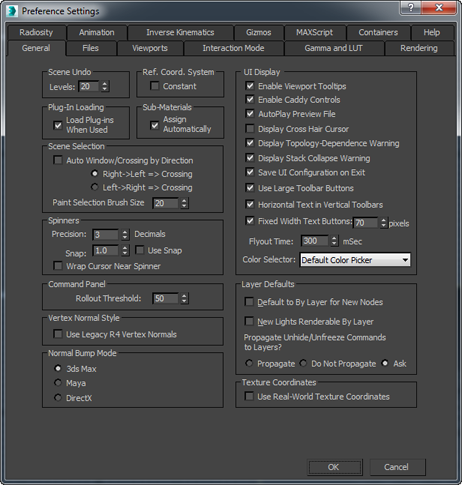Screen dimensions: 462x485
Task: Switch to the Viewports tab
Action: [150, 48]
